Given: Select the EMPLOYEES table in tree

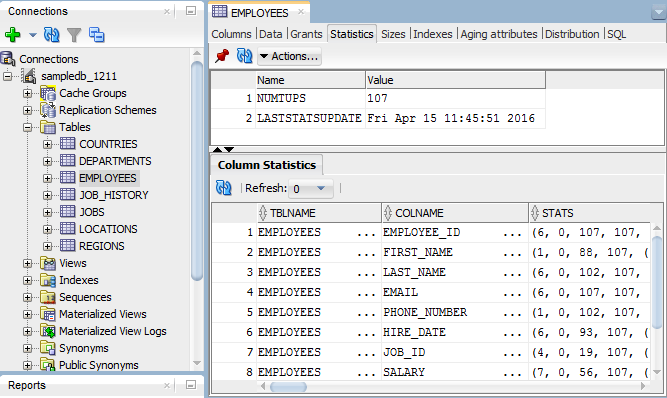Looking at the screenshot, I should coord(108,178).
